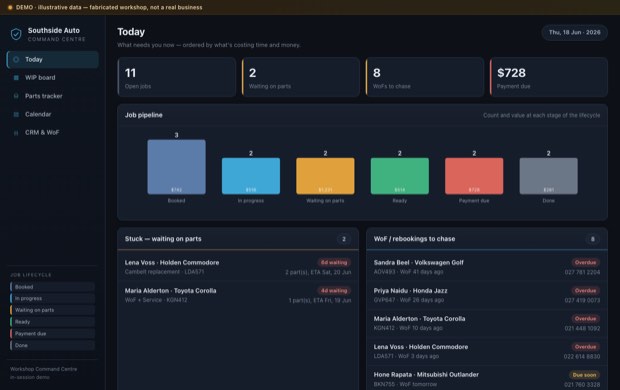This screenshot has width=620, height=390.
Task: Open the WIP board menu item
Action: [x=53, y=78]
